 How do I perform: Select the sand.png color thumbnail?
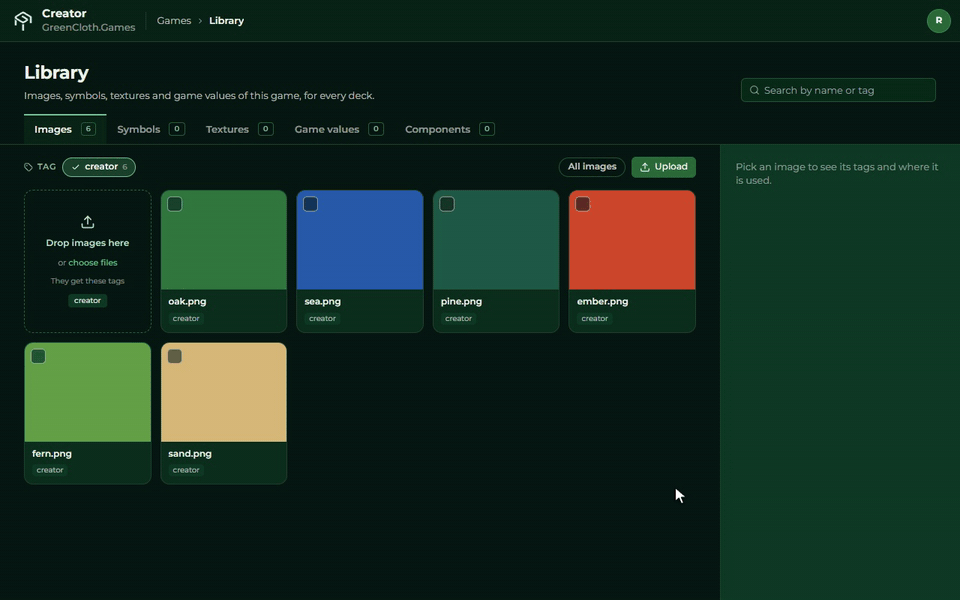coord(223,392)
